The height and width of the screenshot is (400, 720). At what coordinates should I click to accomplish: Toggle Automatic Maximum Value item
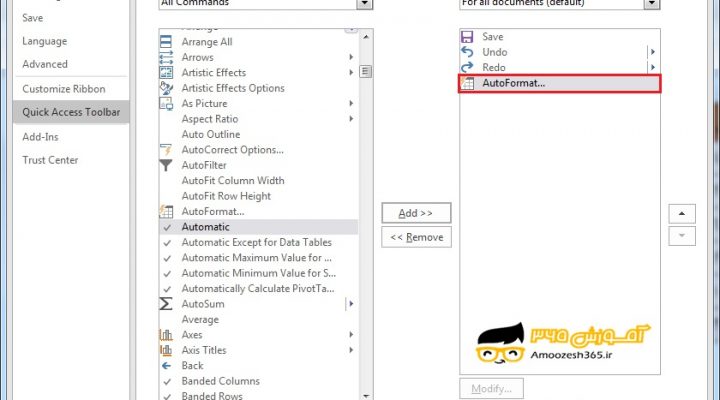click(258, 258)
